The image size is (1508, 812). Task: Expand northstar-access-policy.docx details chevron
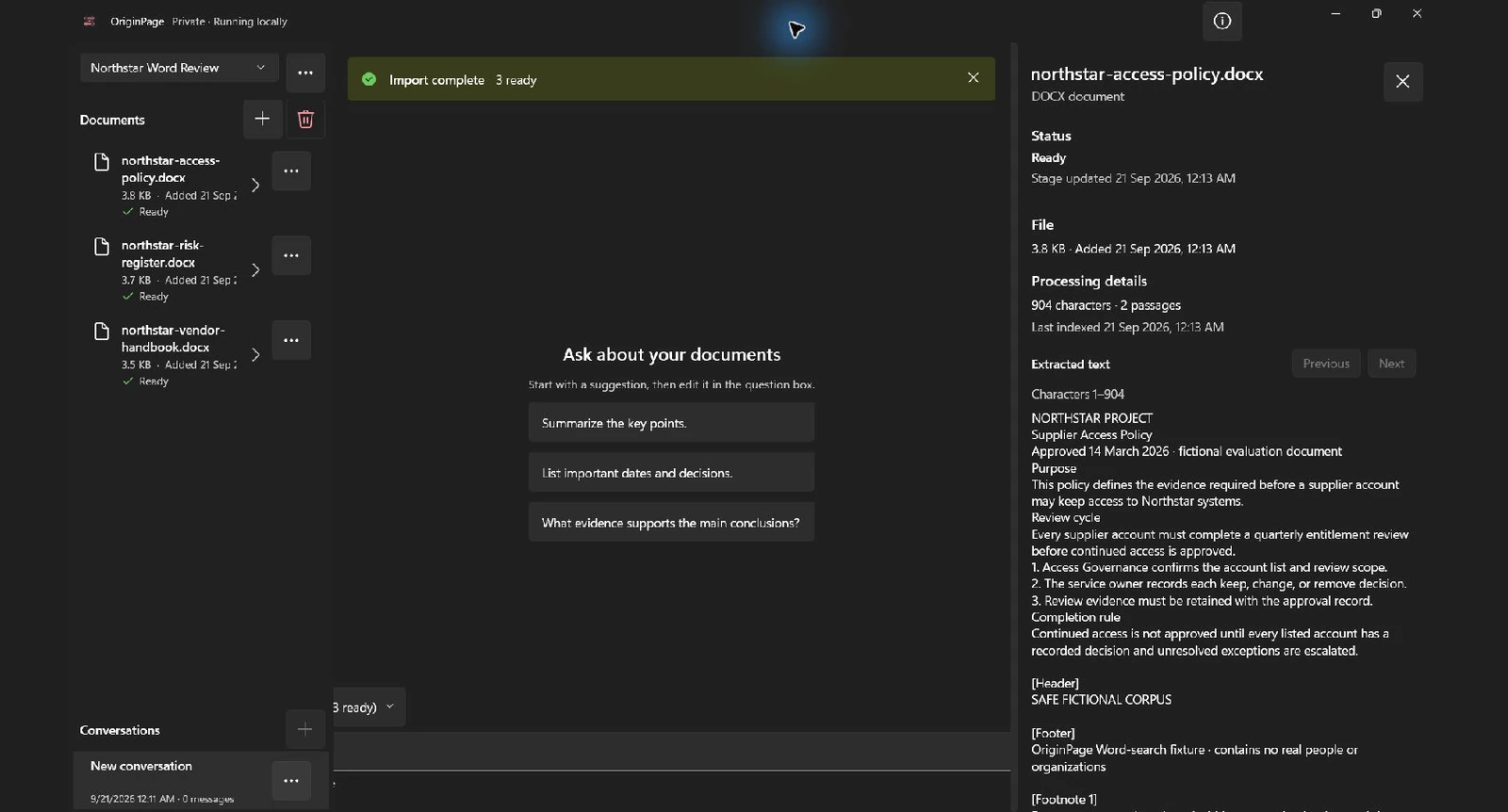pyautogui.click(x=254, y=185)
